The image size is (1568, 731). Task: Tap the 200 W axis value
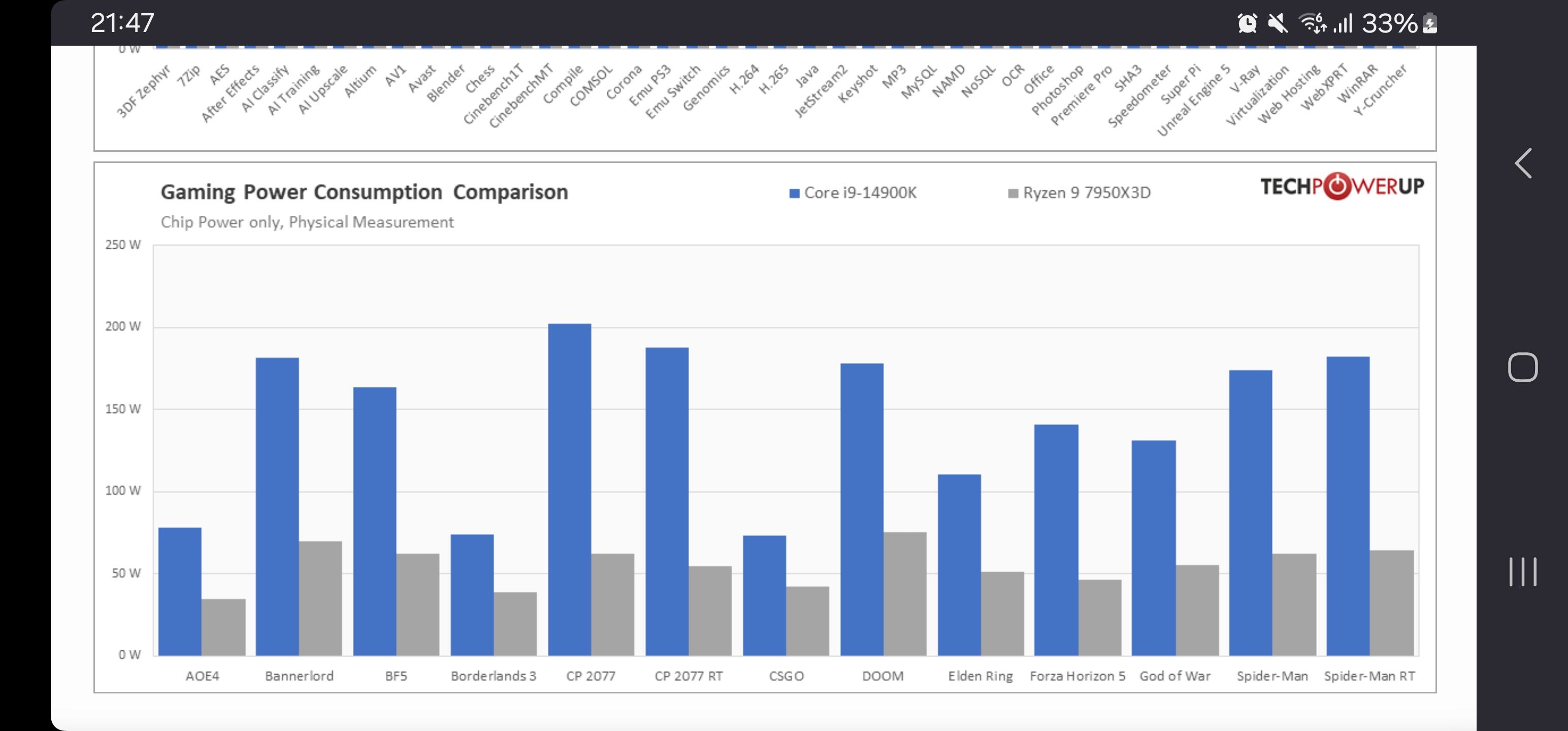pyautogui.click(x=122, y=326)
